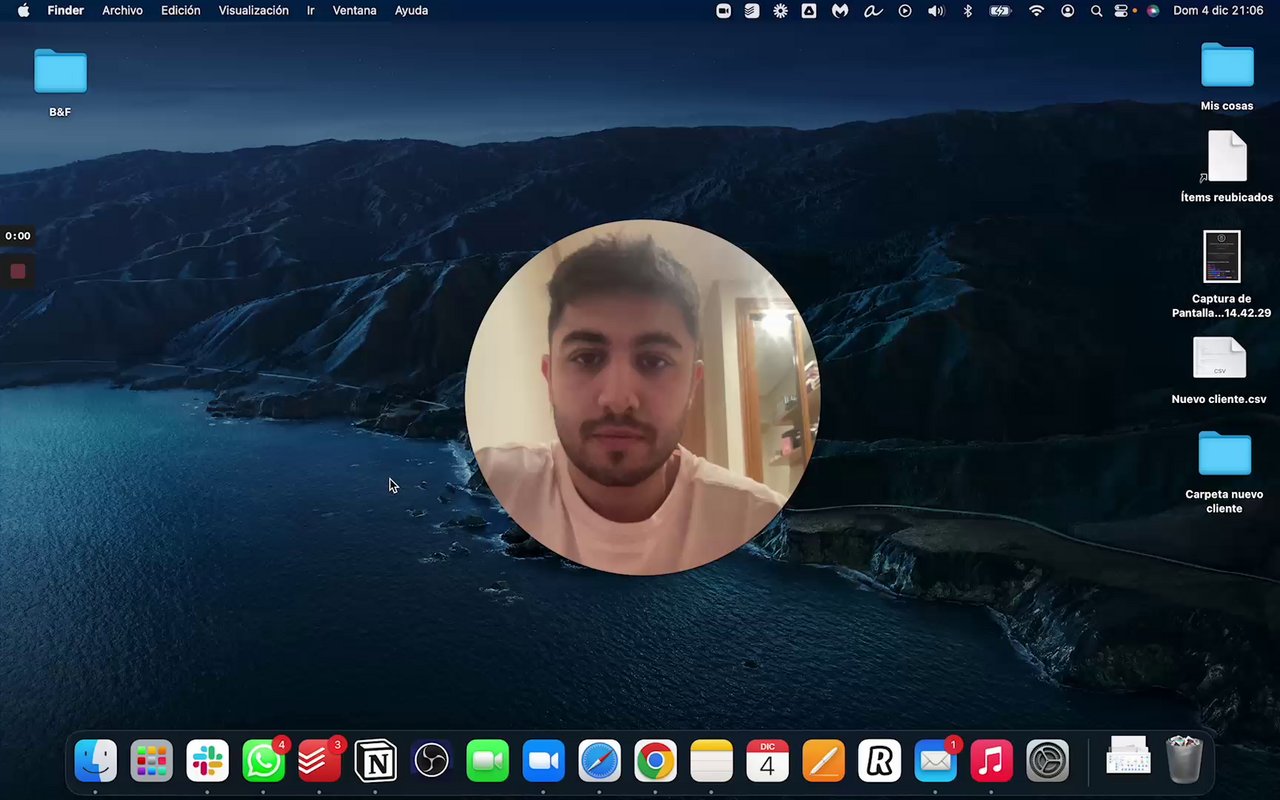Viewport: 1280px width, 800px height.
Task: Select the Carpeta nuevo cliente folder
Action: [1224, 472]
